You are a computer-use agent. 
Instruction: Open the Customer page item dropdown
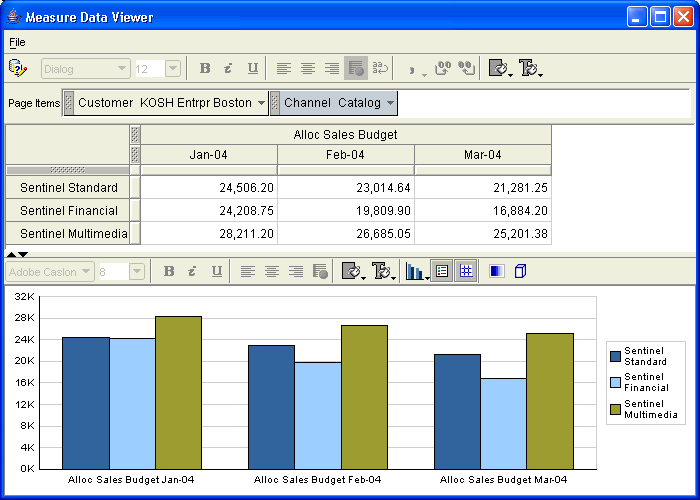click(x=261, y=103)
